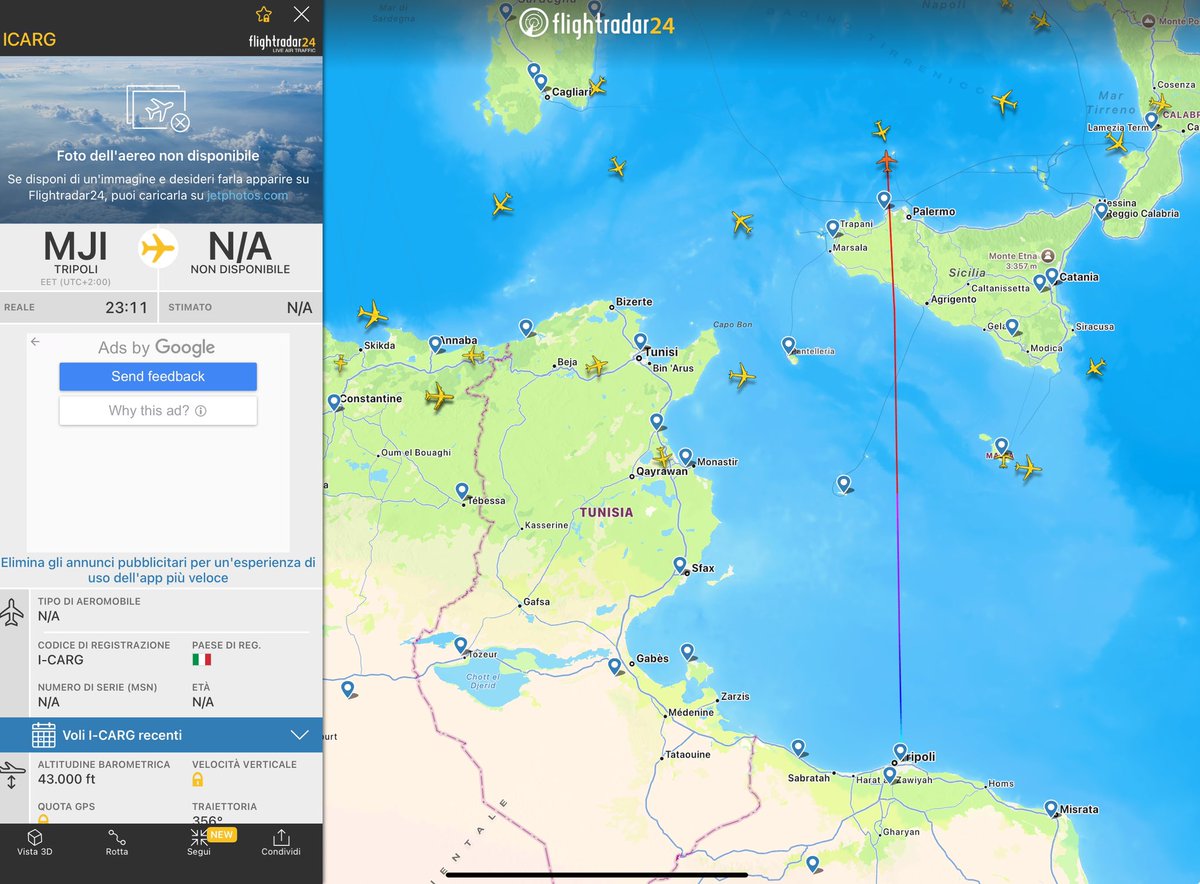The width and height of the screenshot is (1200, 884).
Task: Select Tunisi airport marker
Action: 640,342
